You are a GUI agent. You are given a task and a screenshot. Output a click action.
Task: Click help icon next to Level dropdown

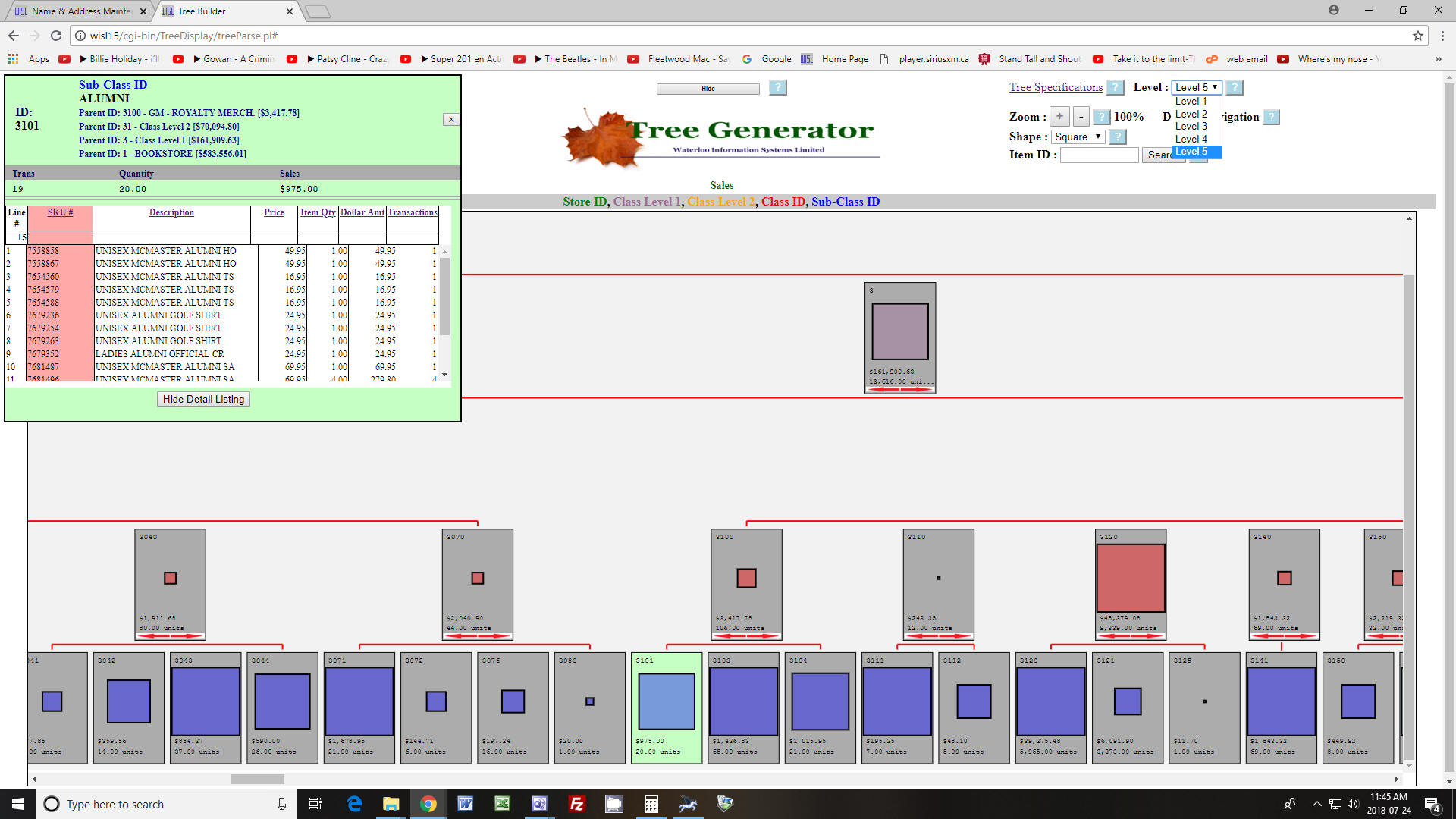coord(1234,88)
